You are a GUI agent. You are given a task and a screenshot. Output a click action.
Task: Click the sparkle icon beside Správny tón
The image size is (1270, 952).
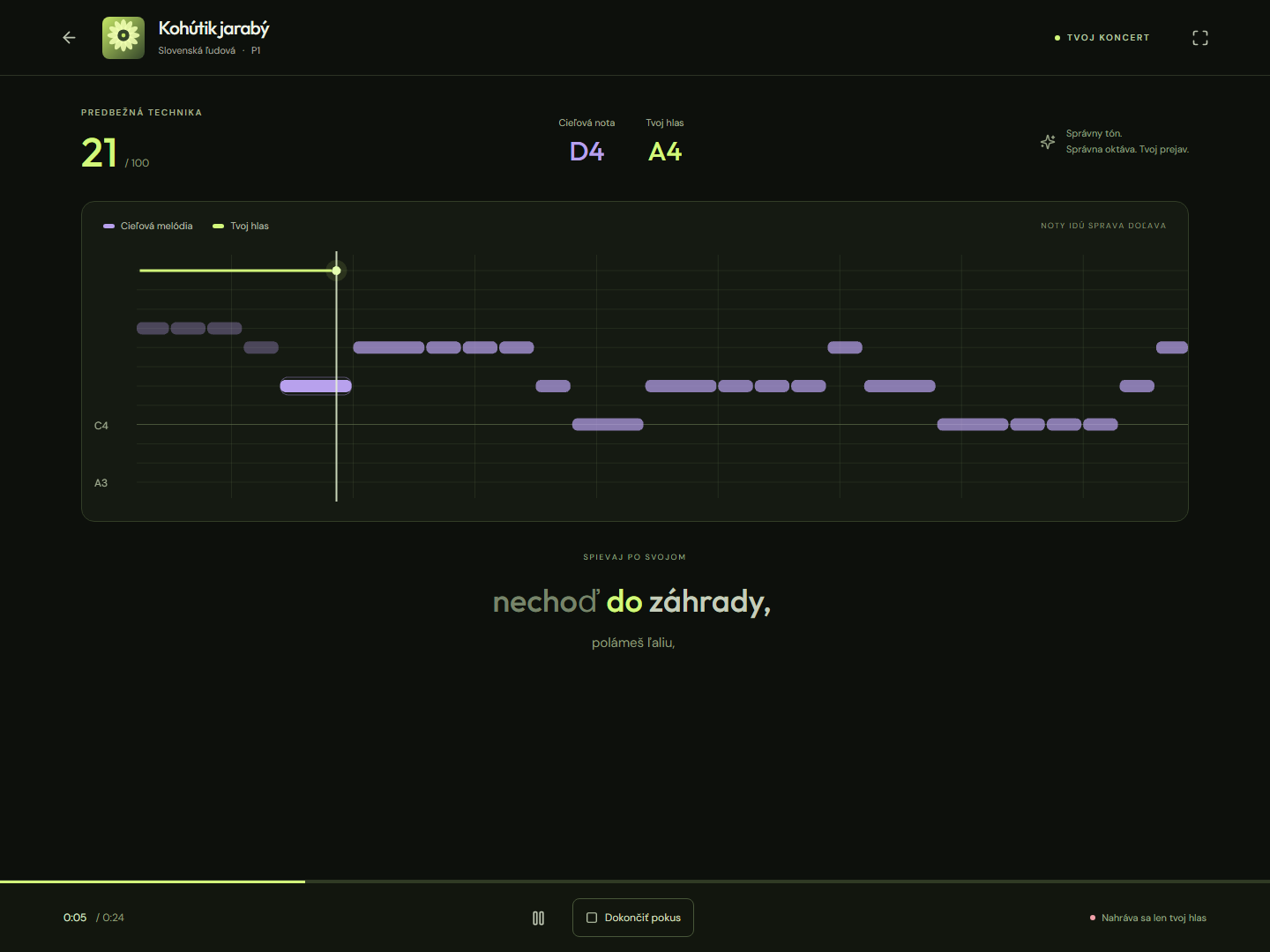[1048, 142]
